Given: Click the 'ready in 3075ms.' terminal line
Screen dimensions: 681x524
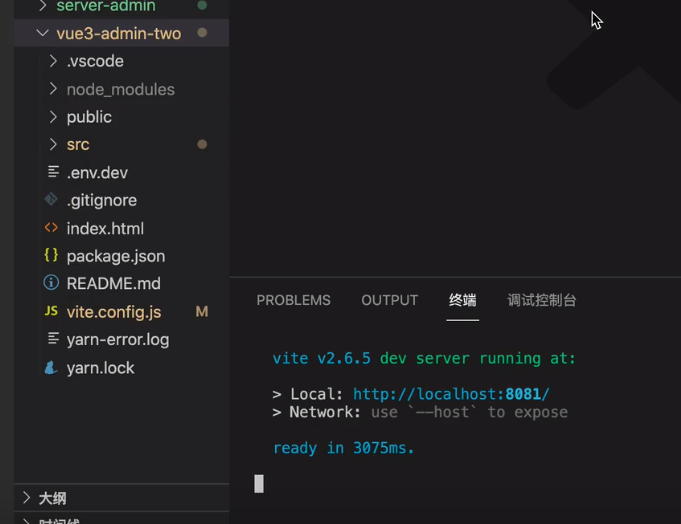Looking at the screenshot, I should point(344,448).
